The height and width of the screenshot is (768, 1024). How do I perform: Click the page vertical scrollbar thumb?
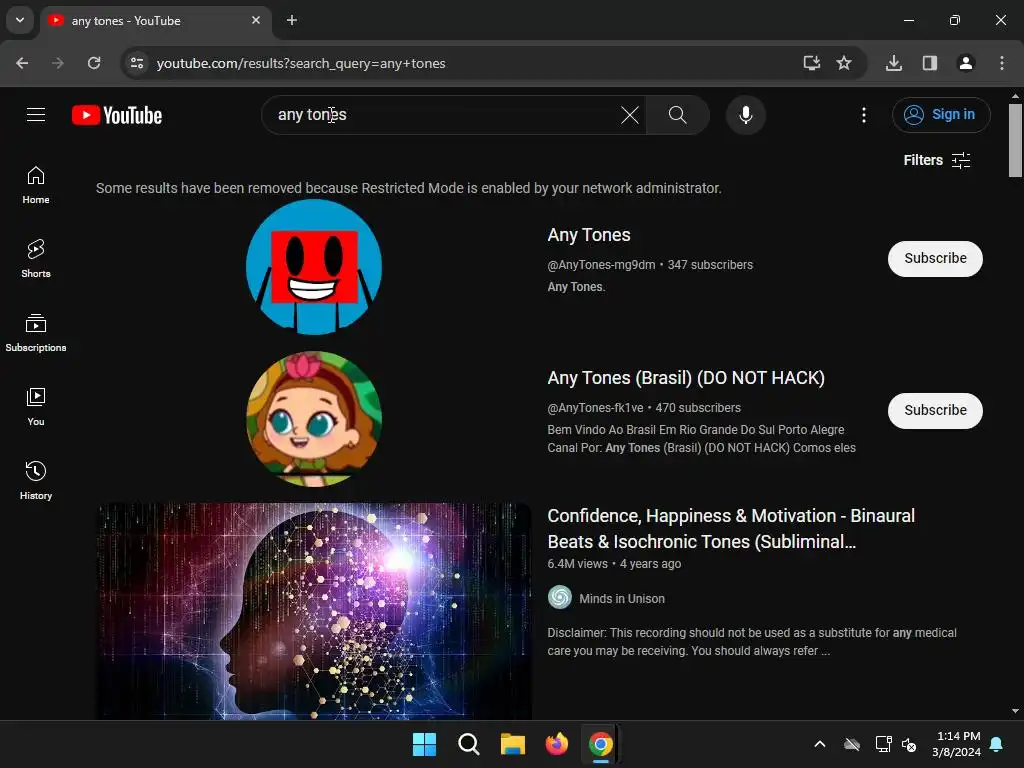1015,140
